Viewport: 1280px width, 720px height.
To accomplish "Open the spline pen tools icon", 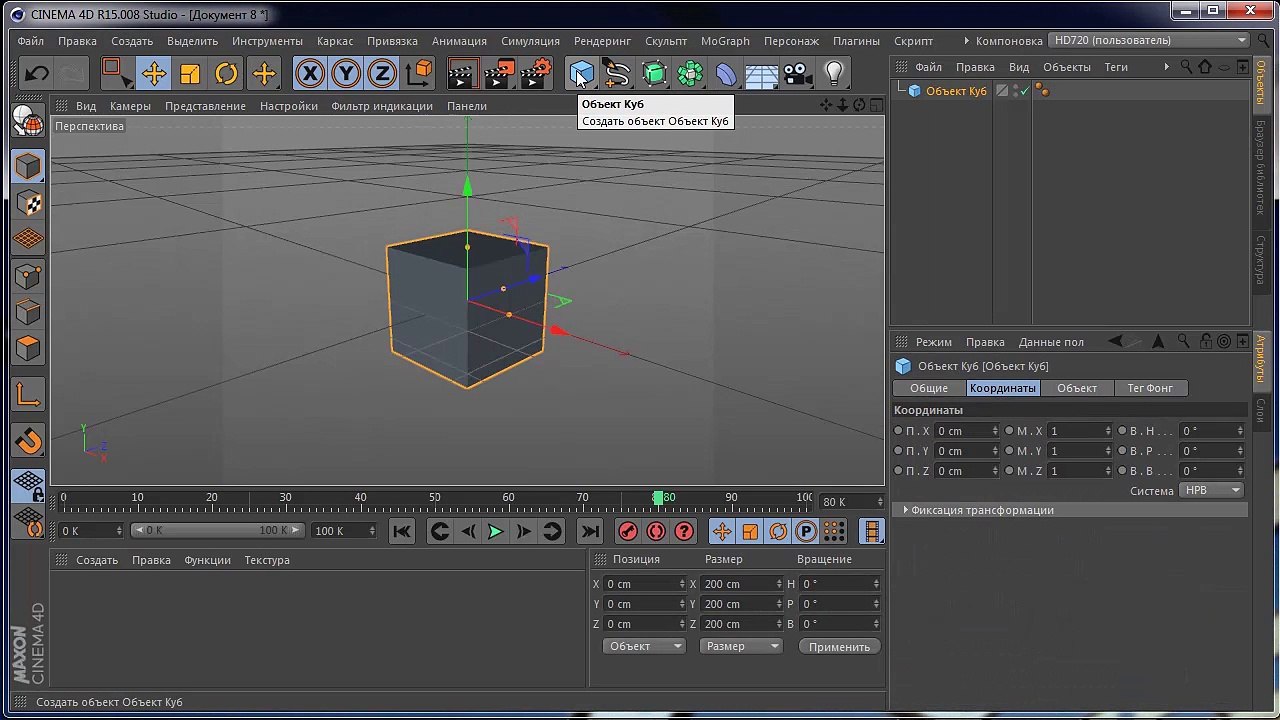I will click(x=617, y=73).
